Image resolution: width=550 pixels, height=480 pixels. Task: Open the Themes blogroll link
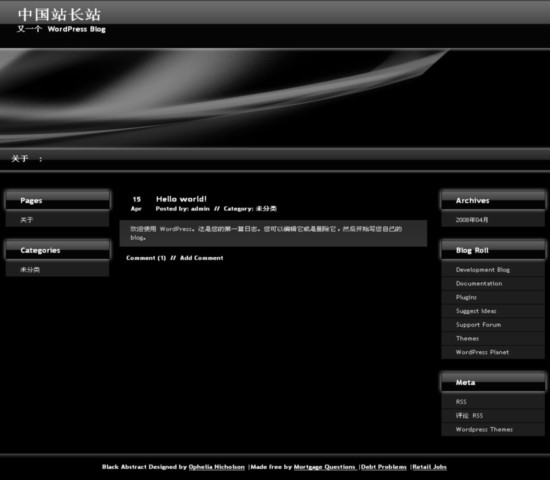pyautogui.click(x=467, y=338)
